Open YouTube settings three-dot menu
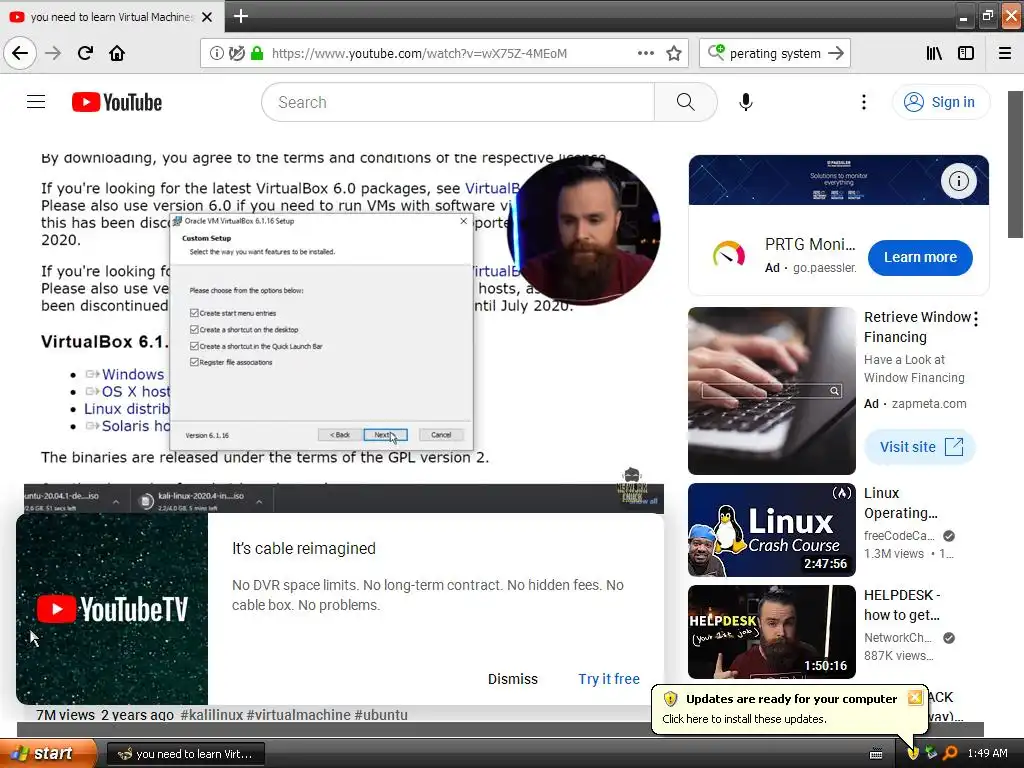The height and width of the screenshot is (768, 1024). point(864,102)
